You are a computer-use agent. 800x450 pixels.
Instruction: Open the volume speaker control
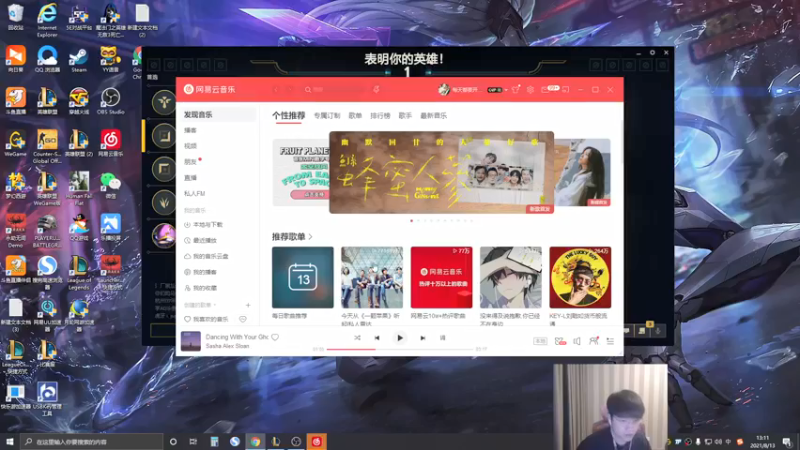pos(577,341)
